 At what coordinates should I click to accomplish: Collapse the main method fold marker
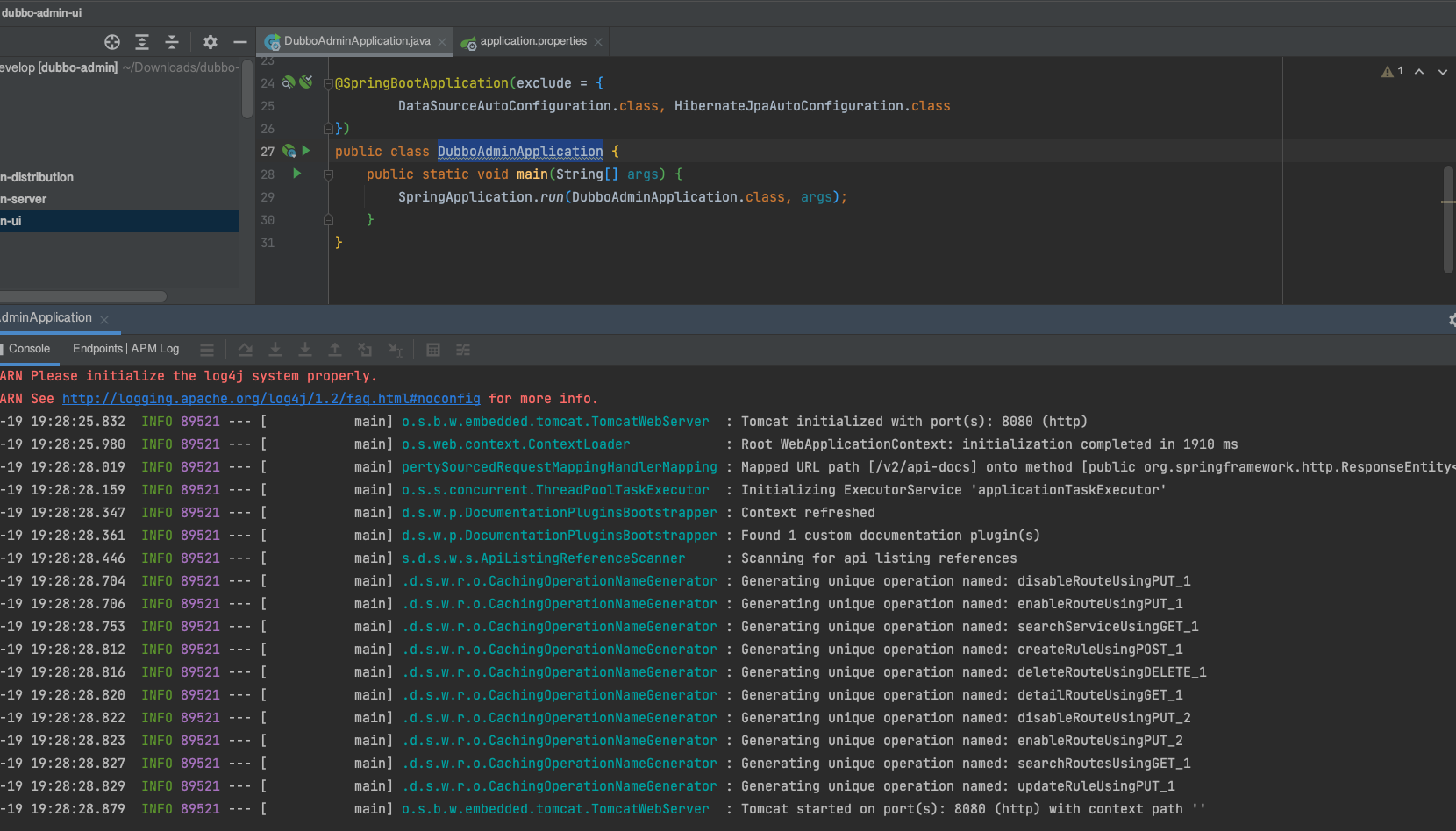pyautogui.click(x=328, y=174)
